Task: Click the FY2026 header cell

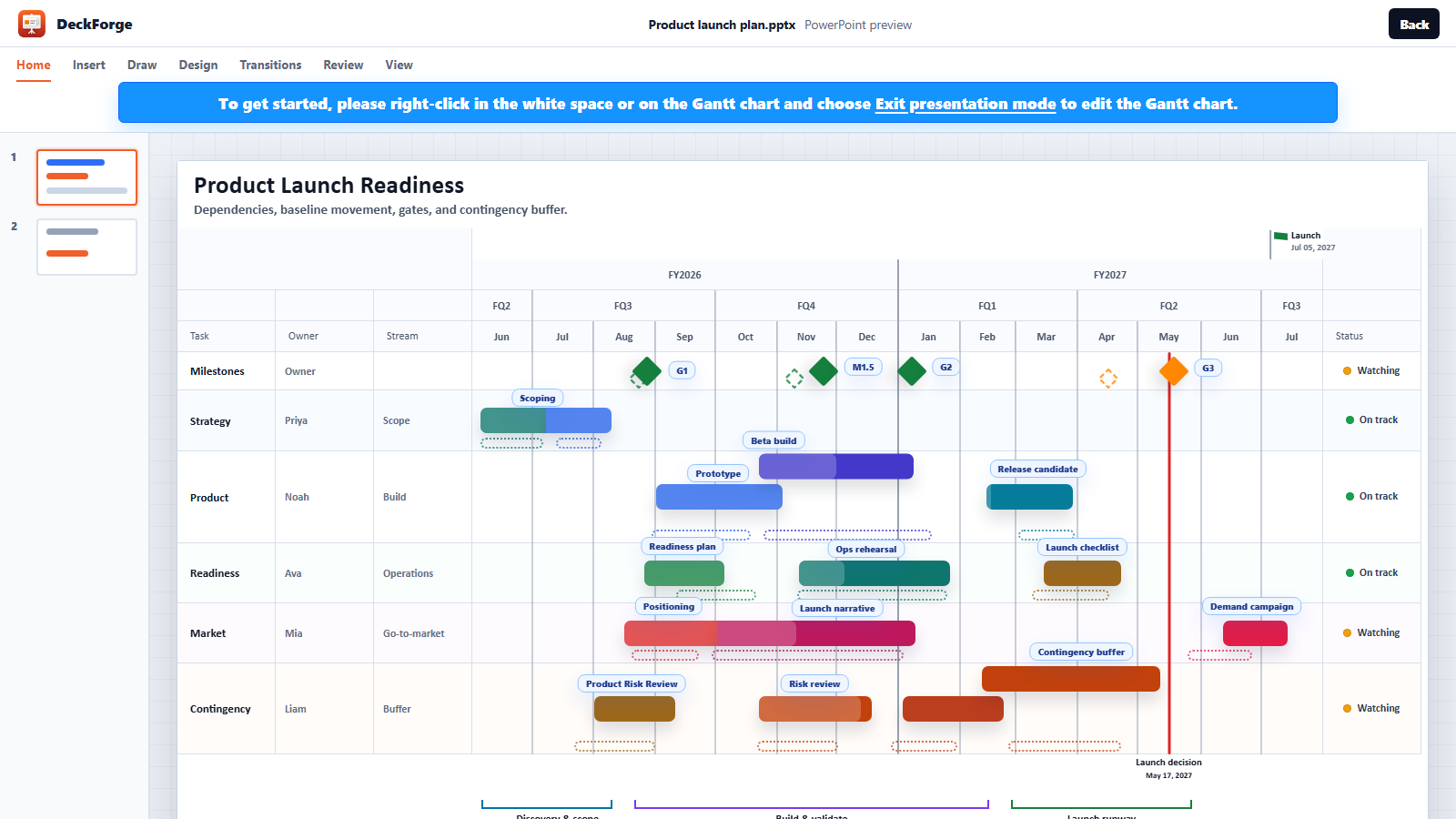Action: 684,275
